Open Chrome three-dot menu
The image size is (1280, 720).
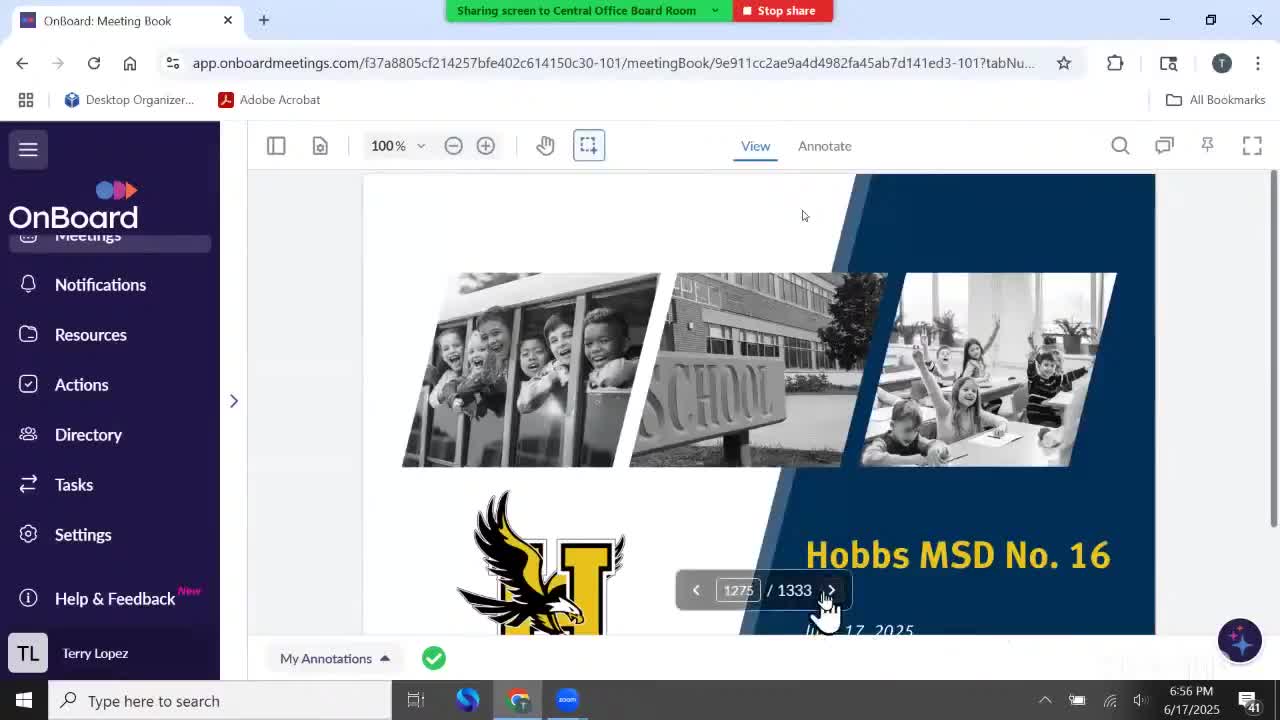click(x=1258, y=63)
